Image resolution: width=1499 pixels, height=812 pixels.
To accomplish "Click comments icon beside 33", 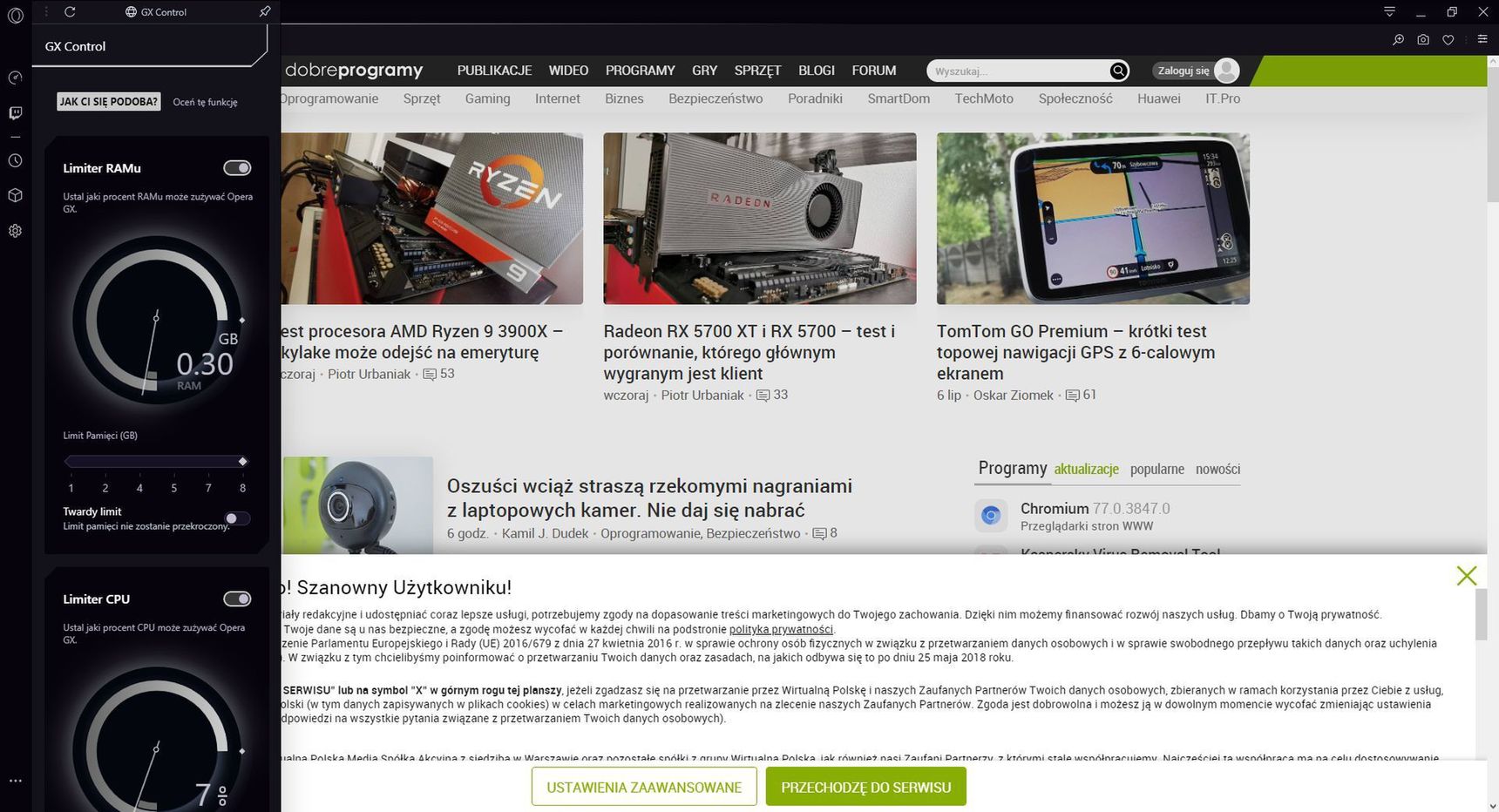I will tap(763, 396).
